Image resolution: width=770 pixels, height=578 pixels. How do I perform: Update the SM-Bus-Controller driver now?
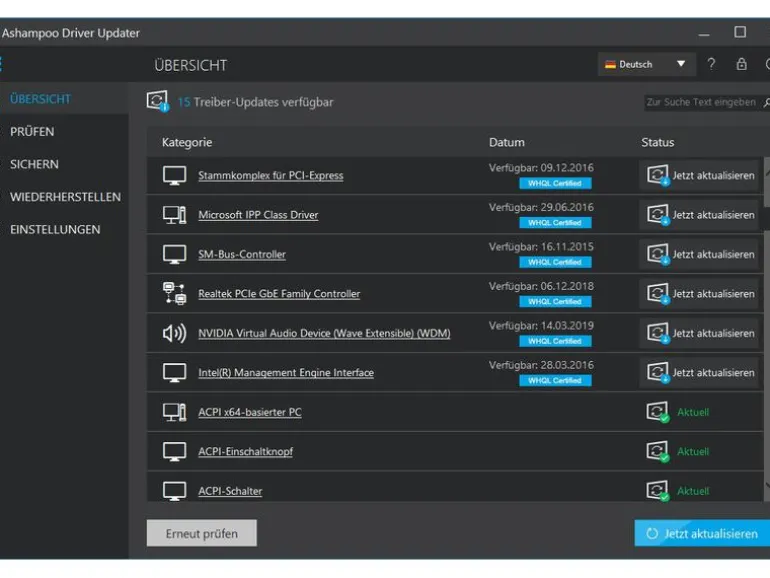point(699,254)
